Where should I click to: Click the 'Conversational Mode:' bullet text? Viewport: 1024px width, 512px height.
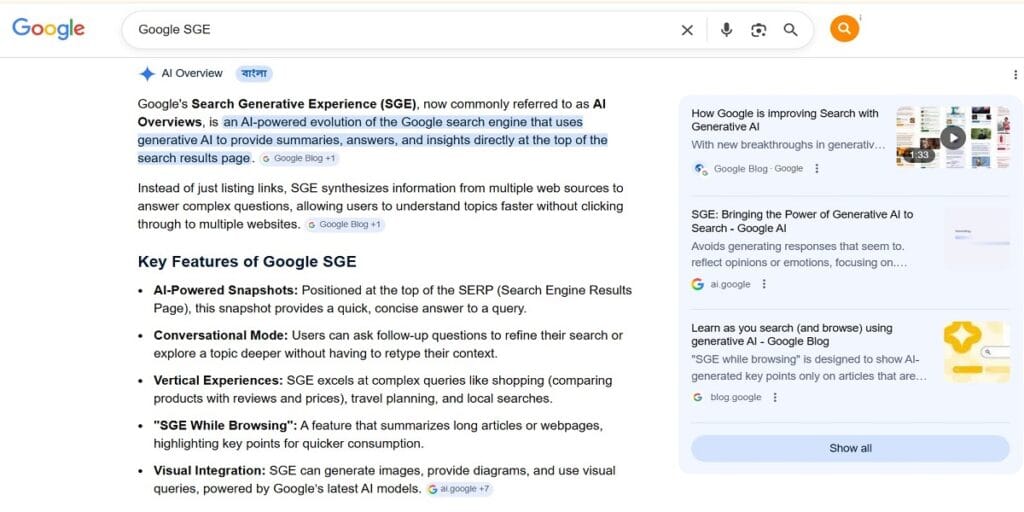221,335
